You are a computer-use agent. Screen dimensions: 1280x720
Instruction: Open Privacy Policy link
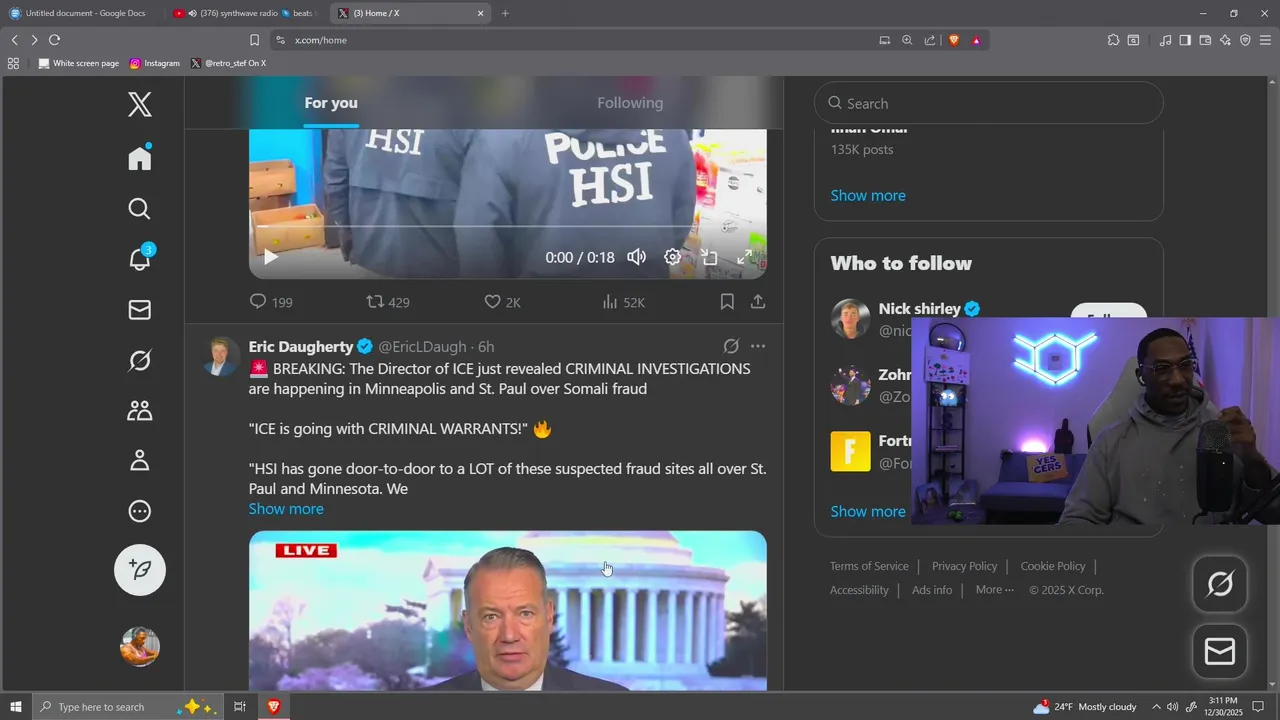(x=964, y=566)
